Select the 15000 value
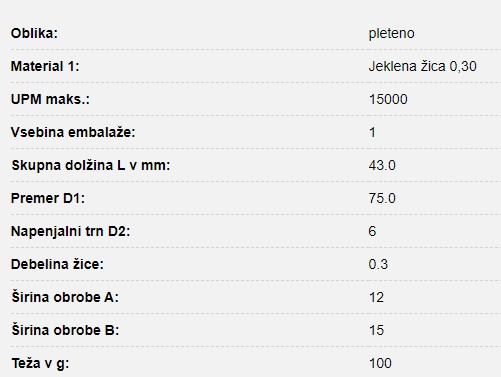501x377 pixels. click(388, 99)
